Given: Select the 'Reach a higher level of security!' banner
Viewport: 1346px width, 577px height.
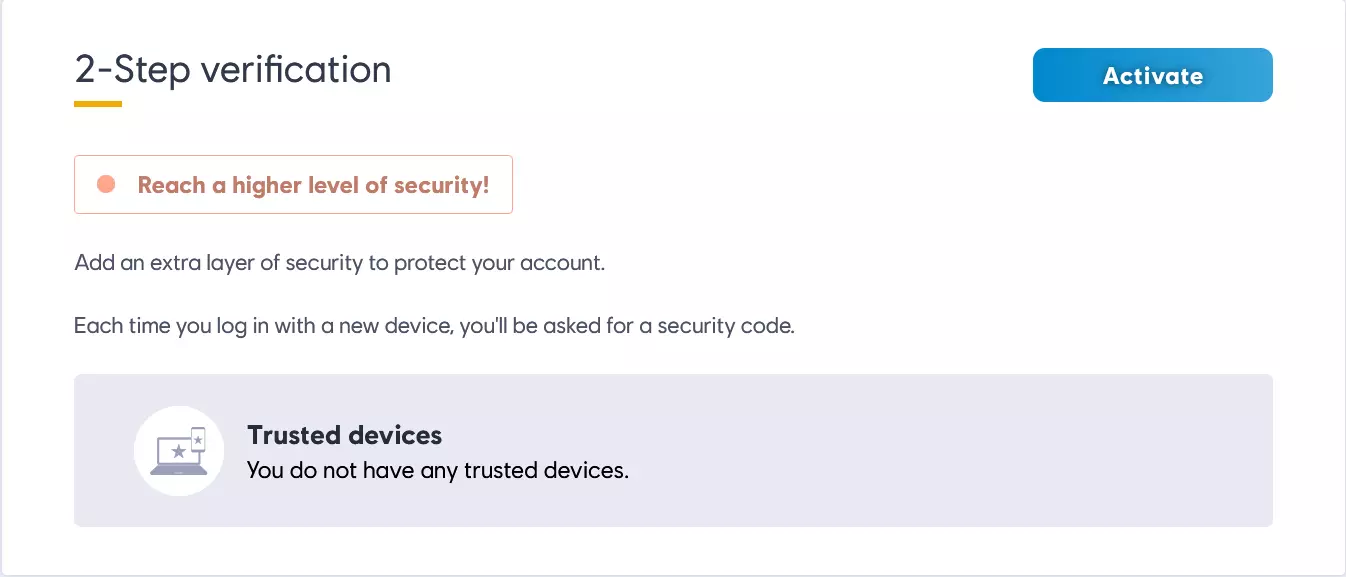Looking at the screenshot, I should [x=293, y=185].
